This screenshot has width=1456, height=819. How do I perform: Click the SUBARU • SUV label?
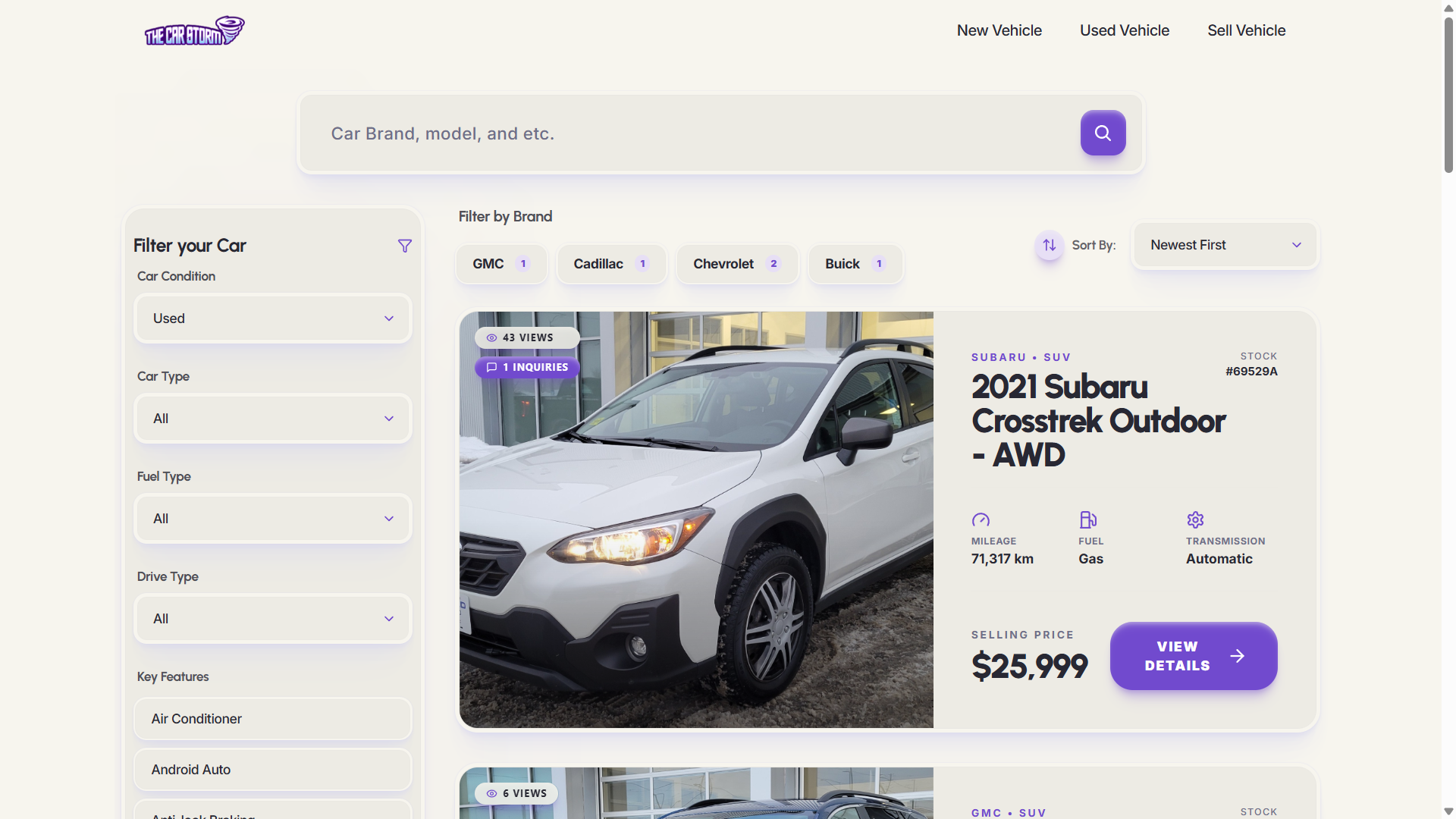[1021, 357]
